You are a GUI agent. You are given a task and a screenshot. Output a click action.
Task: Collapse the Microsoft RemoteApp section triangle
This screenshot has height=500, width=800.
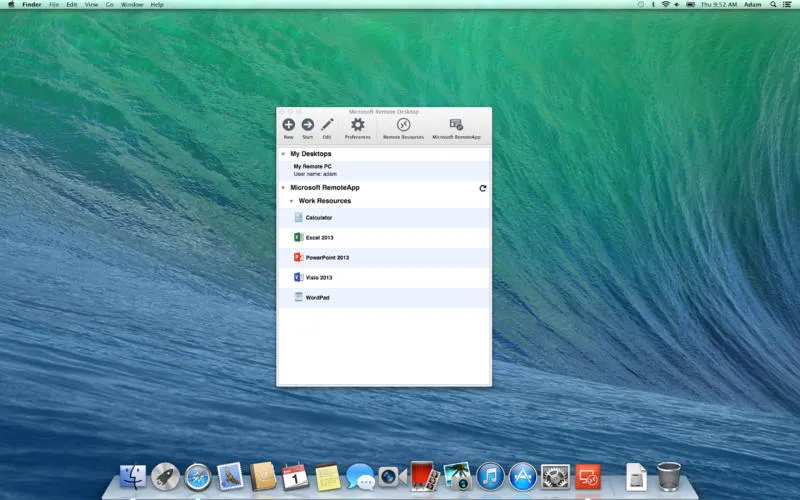283,188
